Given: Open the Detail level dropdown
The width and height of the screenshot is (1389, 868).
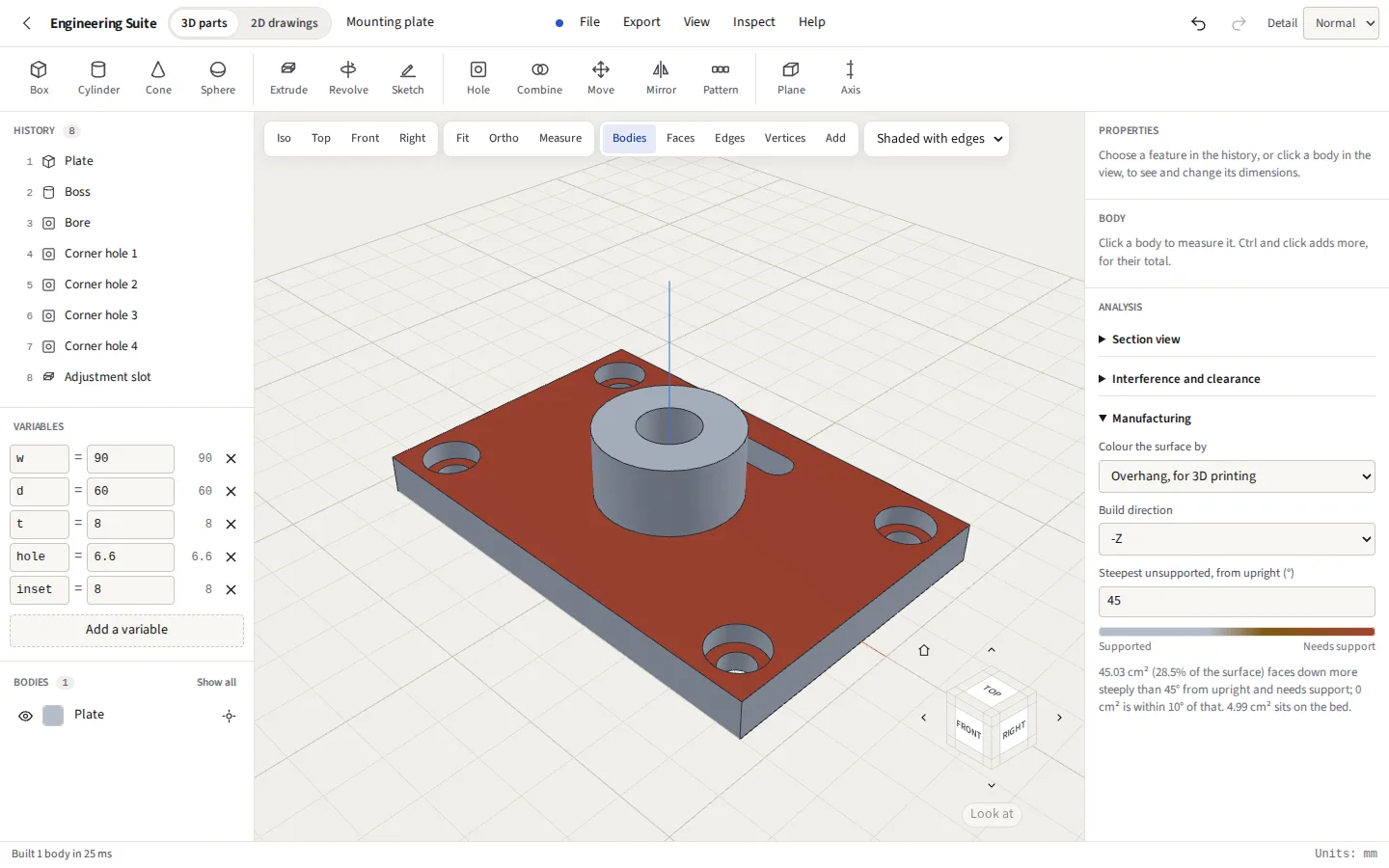Looking at the screenshot, I should click(1341, 23).
